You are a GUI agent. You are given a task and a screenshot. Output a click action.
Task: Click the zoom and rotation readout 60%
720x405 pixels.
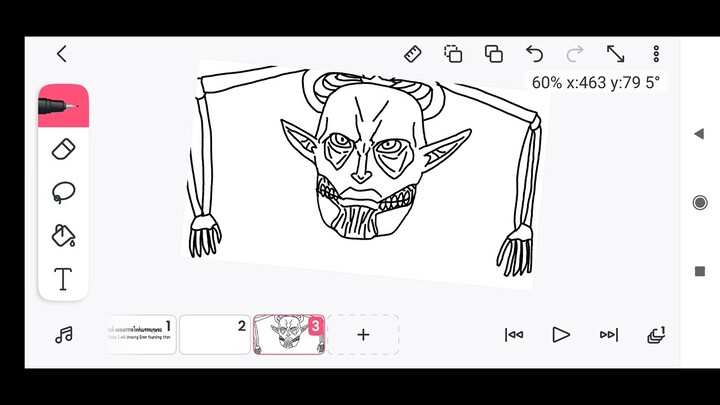[x=596, y=83]
